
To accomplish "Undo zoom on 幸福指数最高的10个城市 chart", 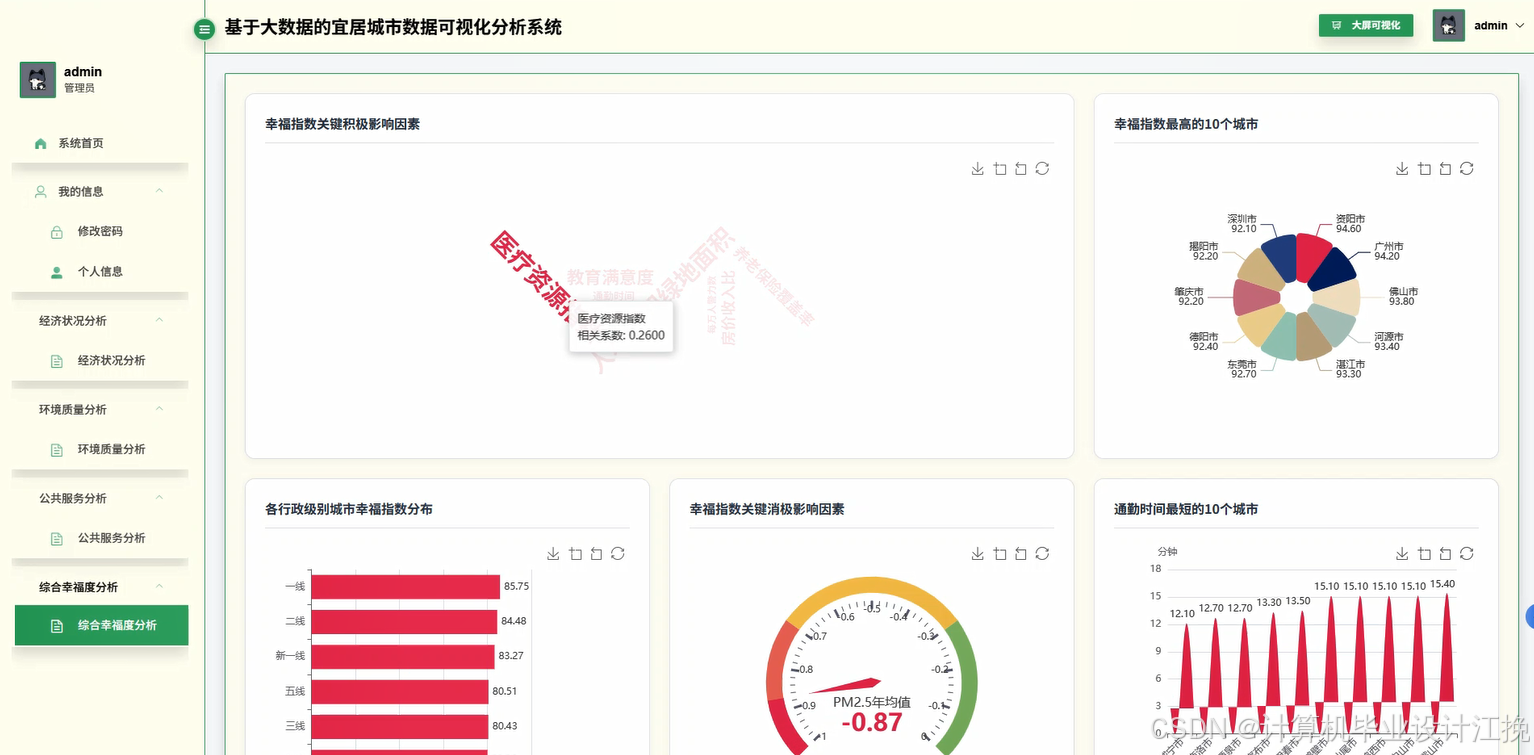I will tap(1445, 169).
